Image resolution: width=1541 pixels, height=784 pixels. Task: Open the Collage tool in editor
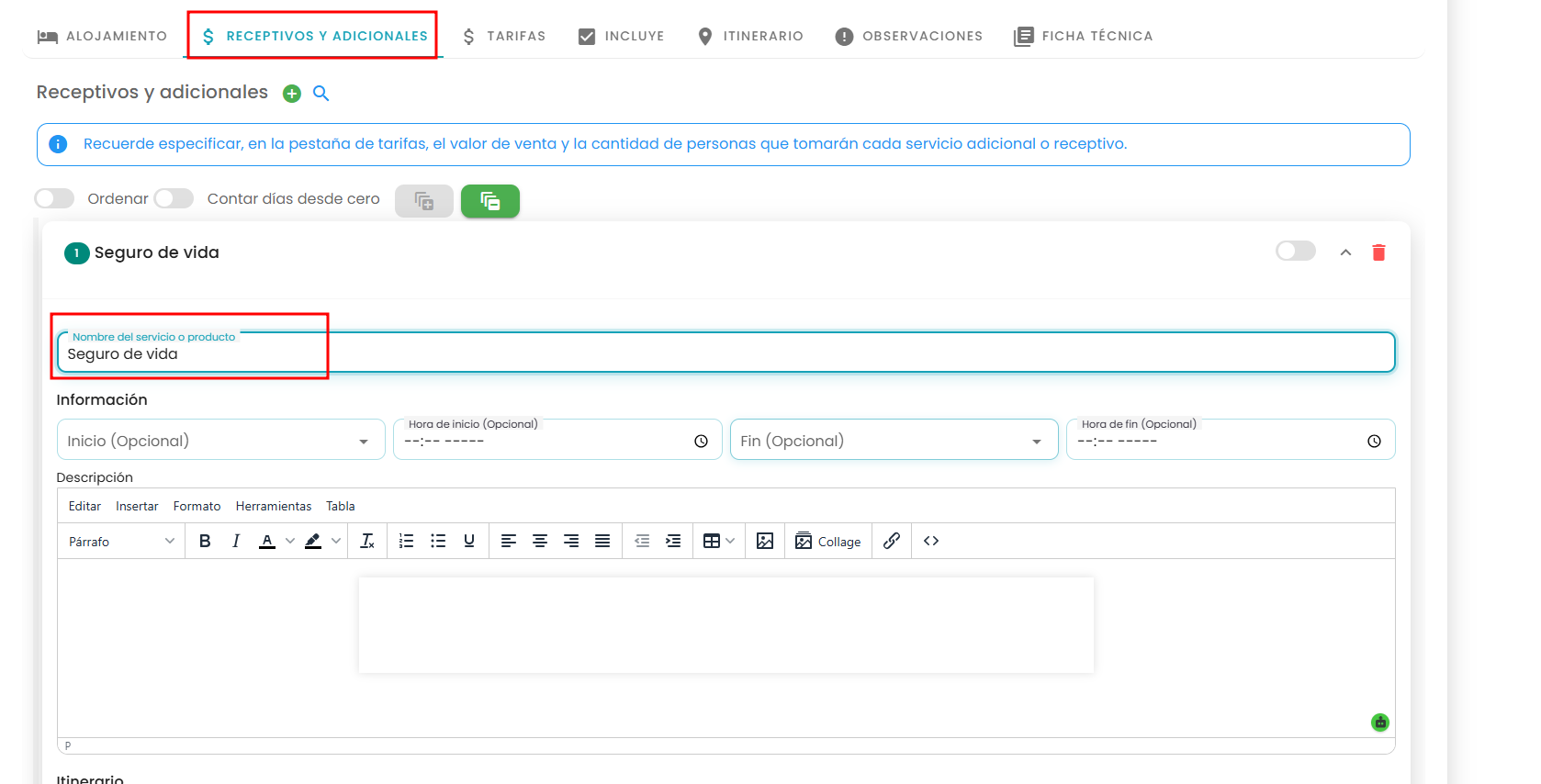[x=827, y=541]
